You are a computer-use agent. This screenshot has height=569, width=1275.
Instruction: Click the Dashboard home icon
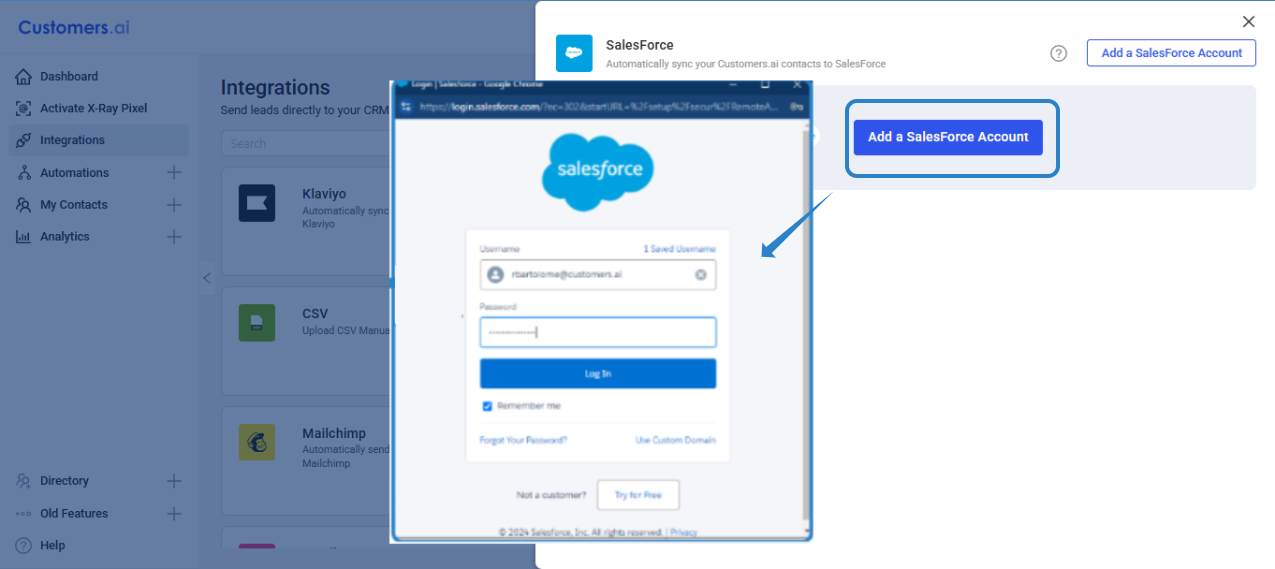click(x=23, y=76)
